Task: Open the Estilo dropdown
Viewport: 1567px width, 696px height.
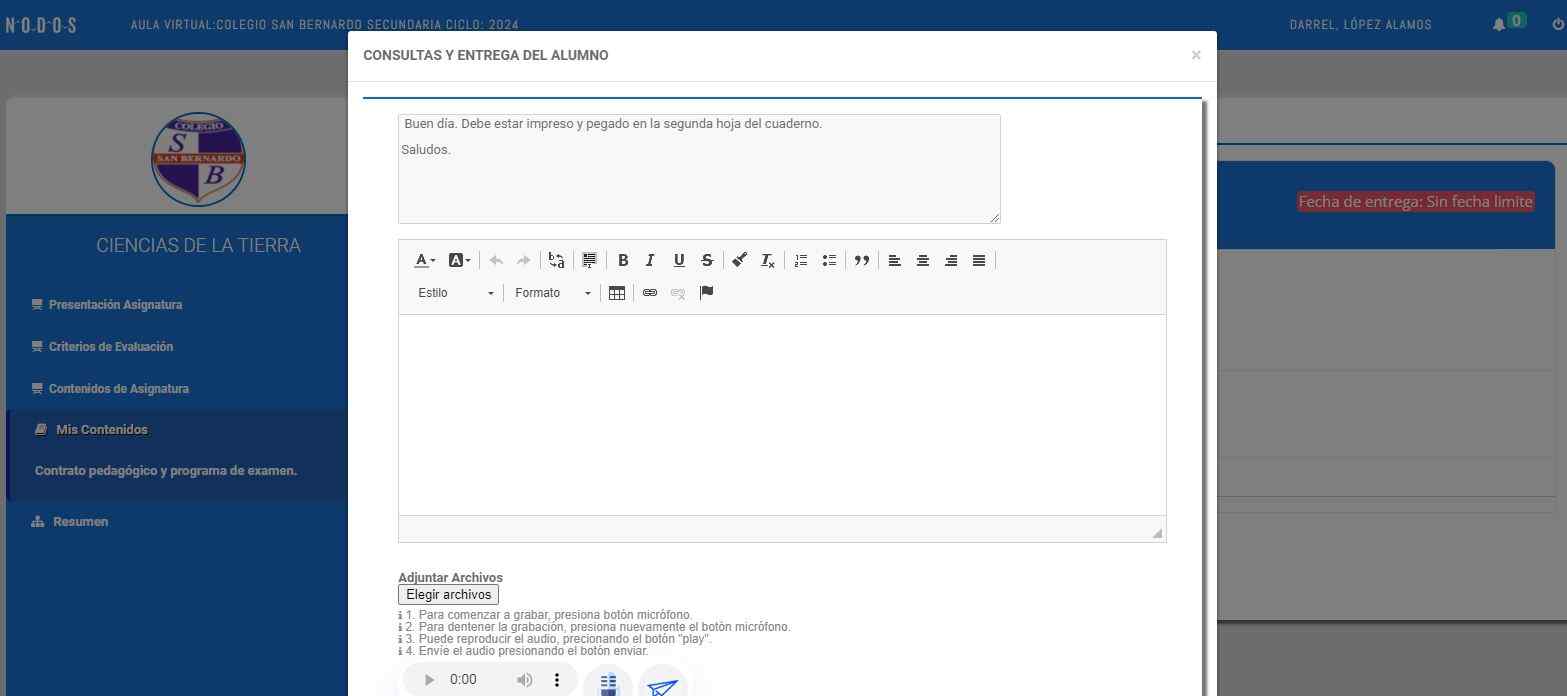Action: click(x=455, y=293)
